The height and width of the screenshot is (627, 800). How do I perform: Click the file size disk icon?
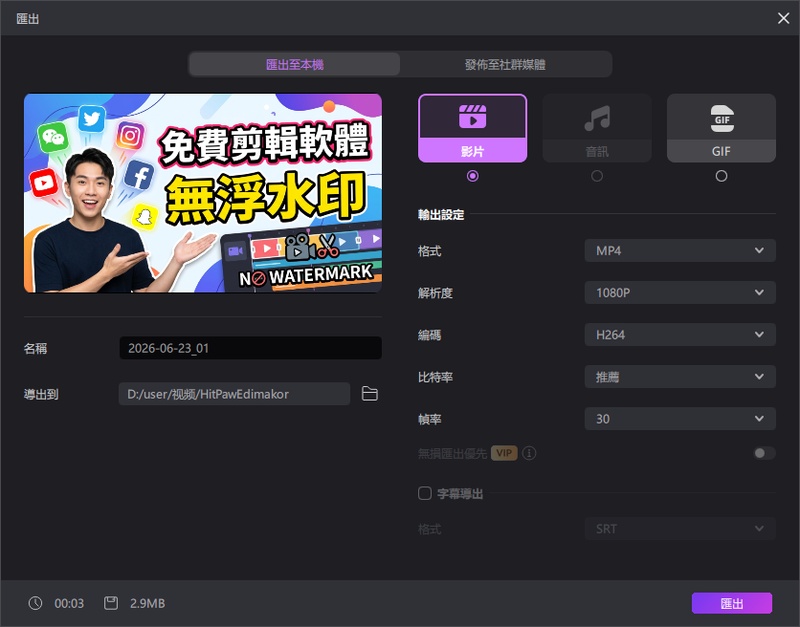[x=111, y=603]
